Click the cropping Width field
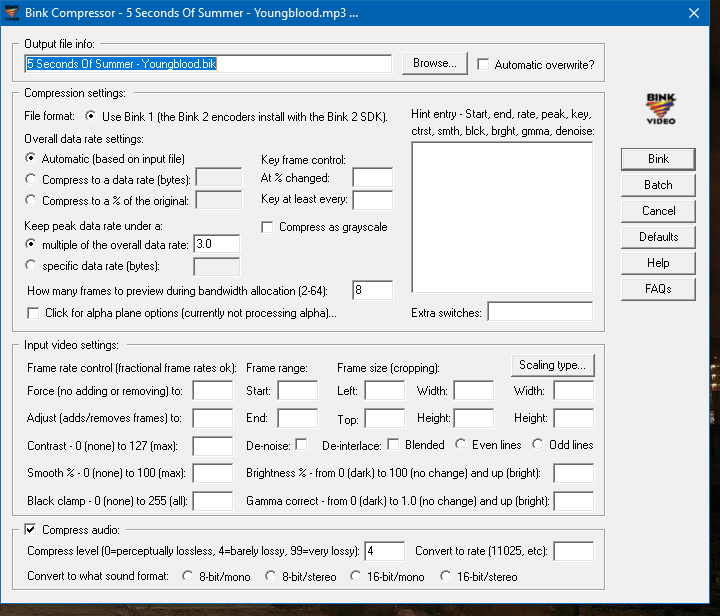720x616 pixels. pos(473,391)
